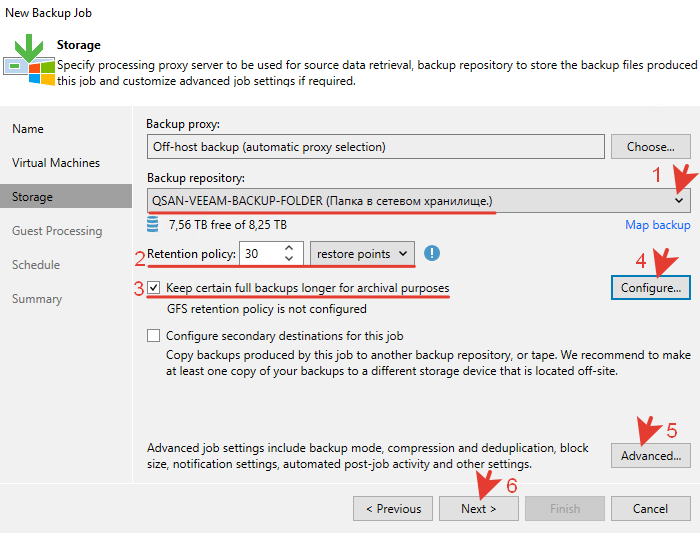This screenshot has height=533, width=700.
Task: Enable keeping full backups for archival purposes
Action: pos(153,288)
